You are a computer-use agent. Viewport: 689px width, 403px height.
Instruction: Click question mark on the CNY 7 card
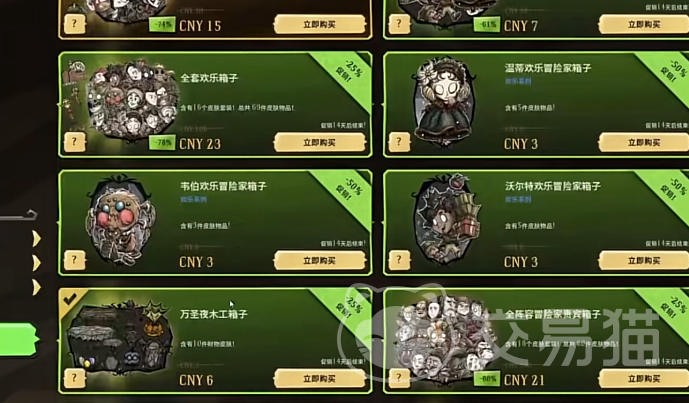pyautogui.click(x=399, y=24)
